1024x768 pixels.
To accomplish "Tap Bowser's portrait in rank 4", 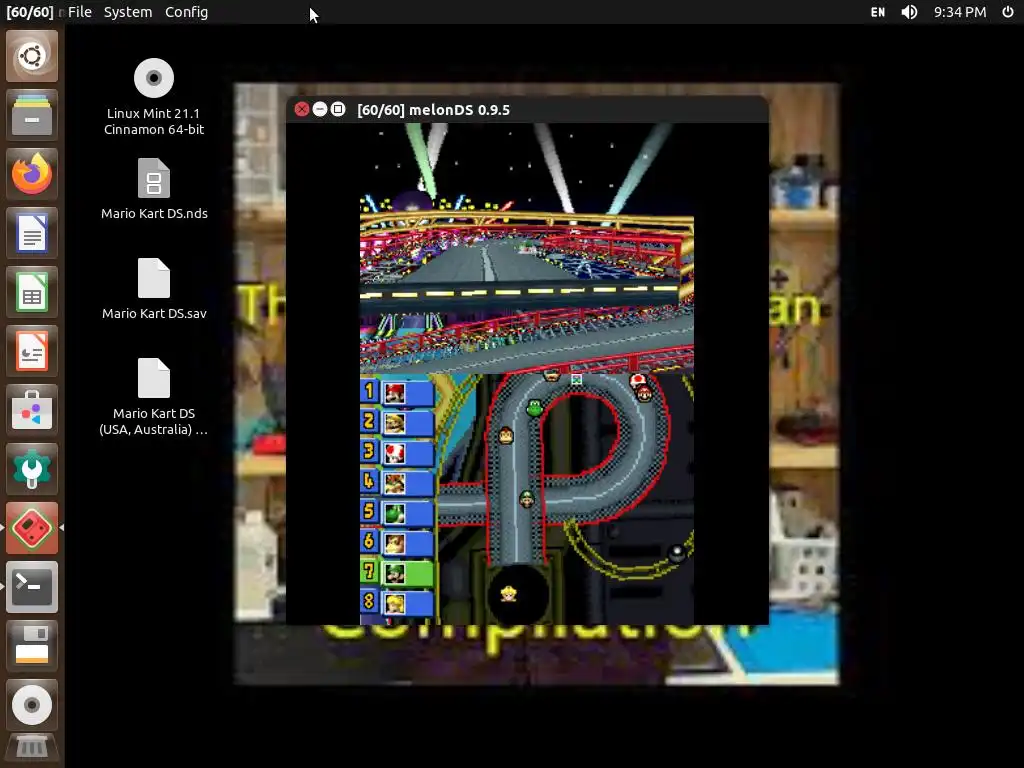I will 395,483.
